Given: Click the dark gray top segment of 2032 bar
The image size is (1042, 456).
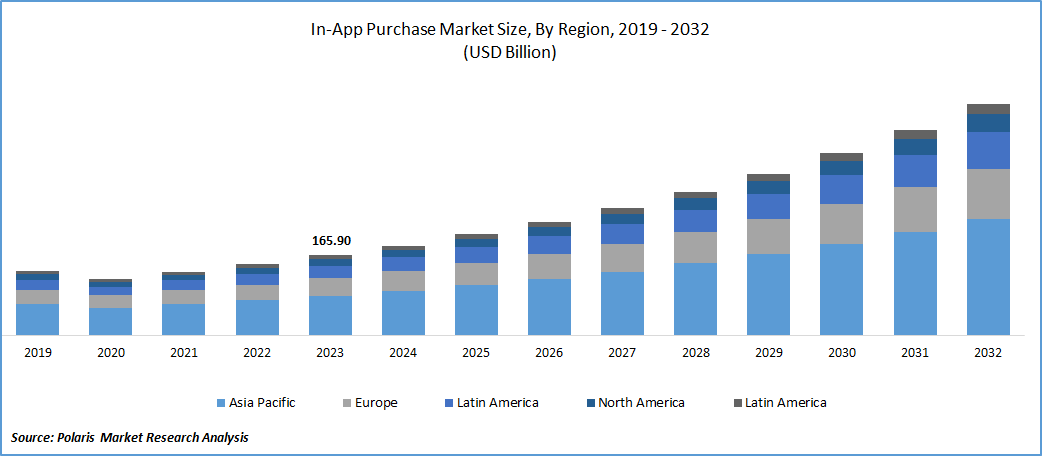Looking at the screenshot, I should (988, 109).
